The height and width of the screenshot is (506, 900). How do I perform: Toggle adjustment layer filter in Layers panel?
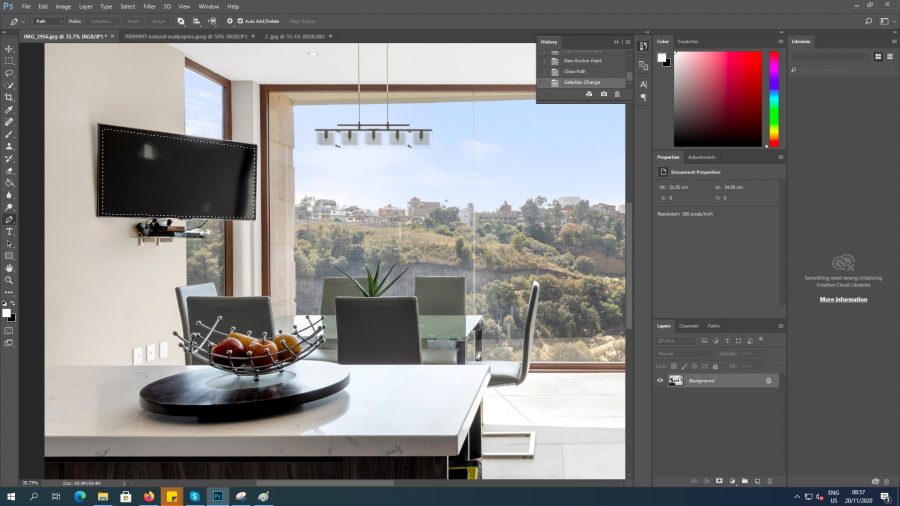click(x=716, y=341)
